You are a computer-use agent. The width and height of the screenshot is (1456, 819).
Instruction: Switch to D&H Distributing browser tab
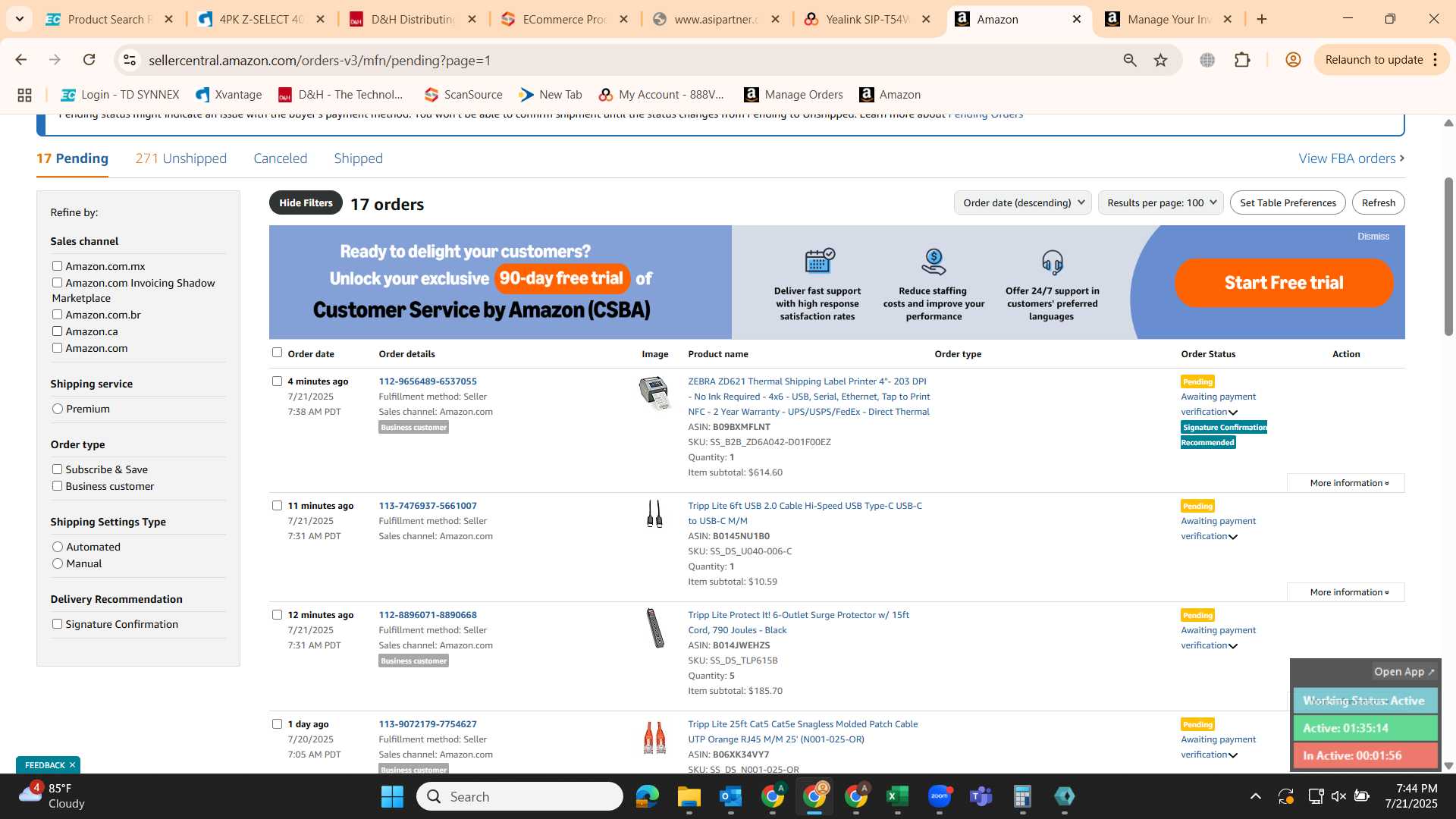(x=412, y=19)
